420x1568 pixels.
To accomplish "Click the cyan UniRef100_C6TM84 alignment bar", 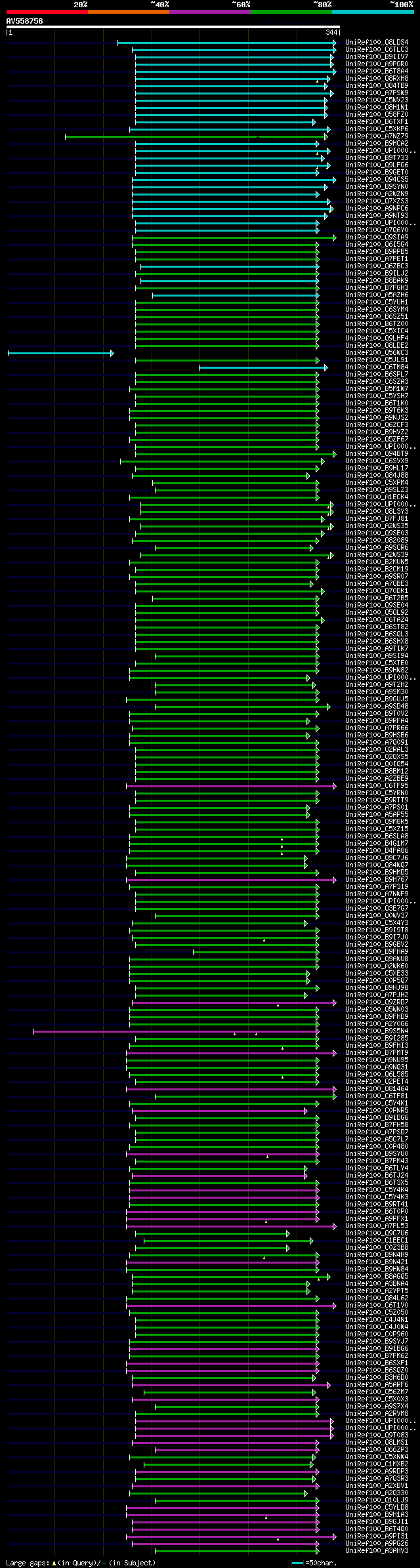I will point(263,367).
